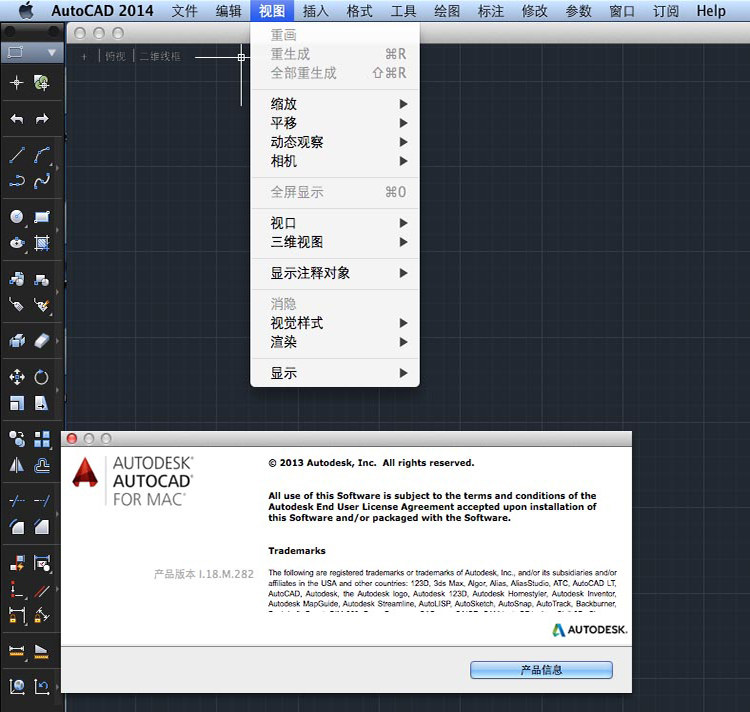Expand the 显示 submenu at menu bottom
The height and width of the screenshot is (712, 750).
point(335,373)
